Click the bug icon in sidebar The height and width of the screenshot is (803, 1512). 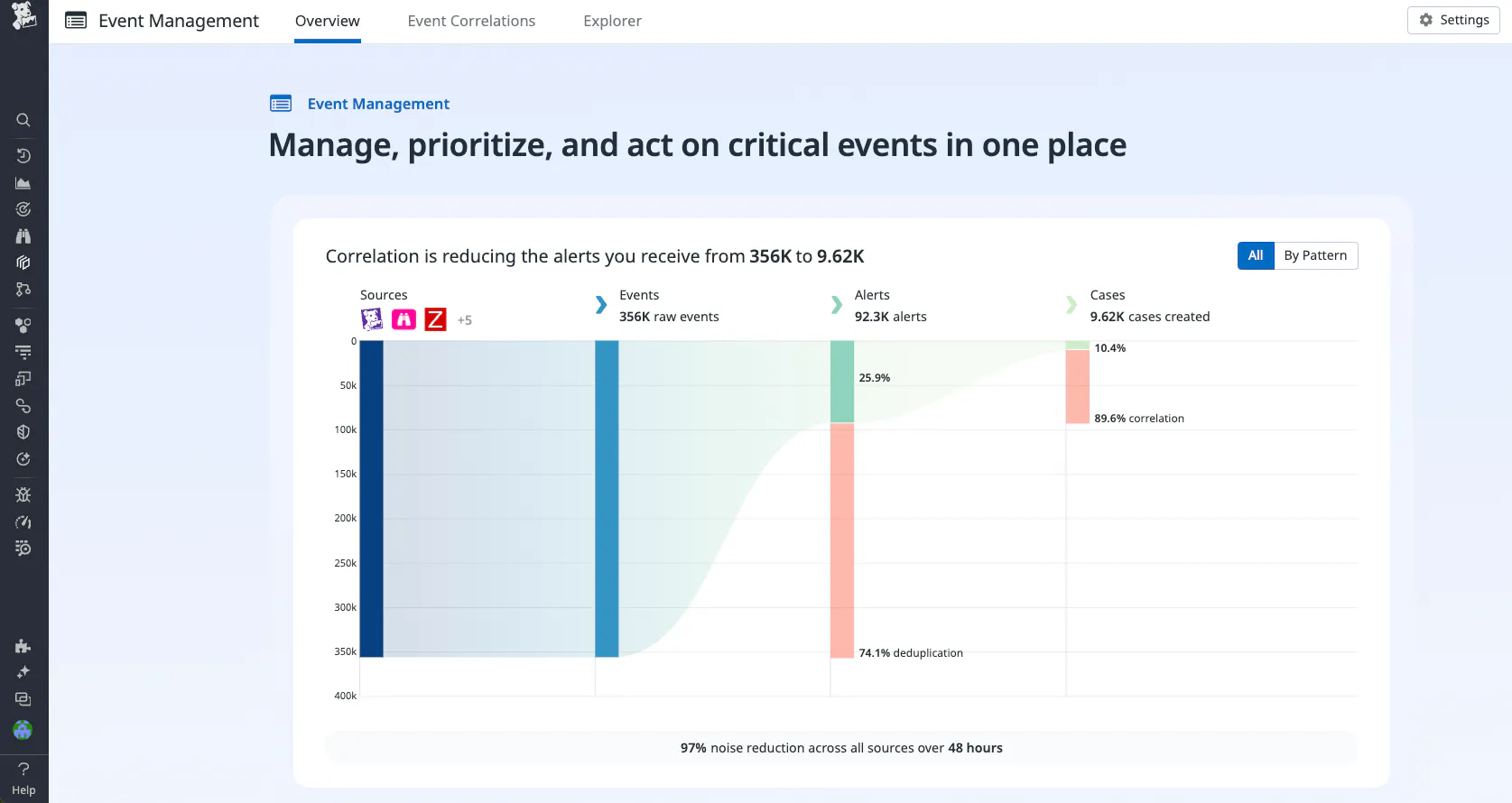pos(23,494)
